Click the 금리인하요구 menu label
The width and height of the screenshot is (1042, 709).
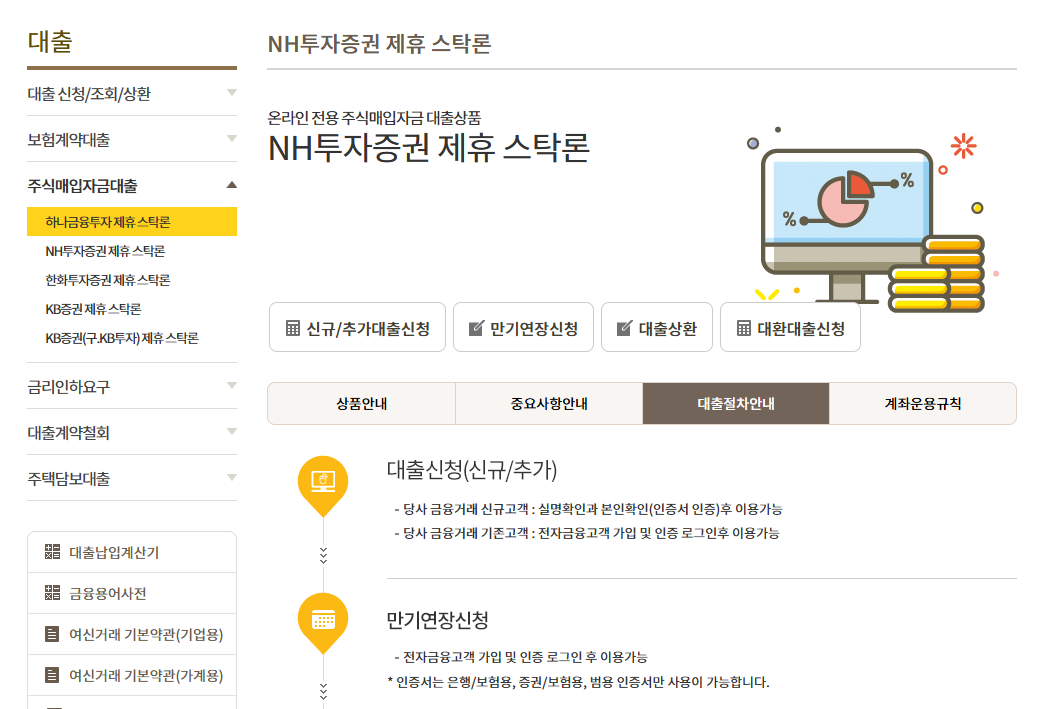[x=68, y=387]
